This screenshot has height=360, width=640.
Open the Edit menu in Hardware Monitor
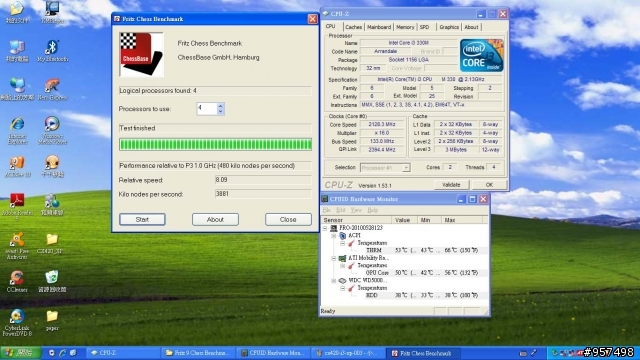tap(340, 210)
